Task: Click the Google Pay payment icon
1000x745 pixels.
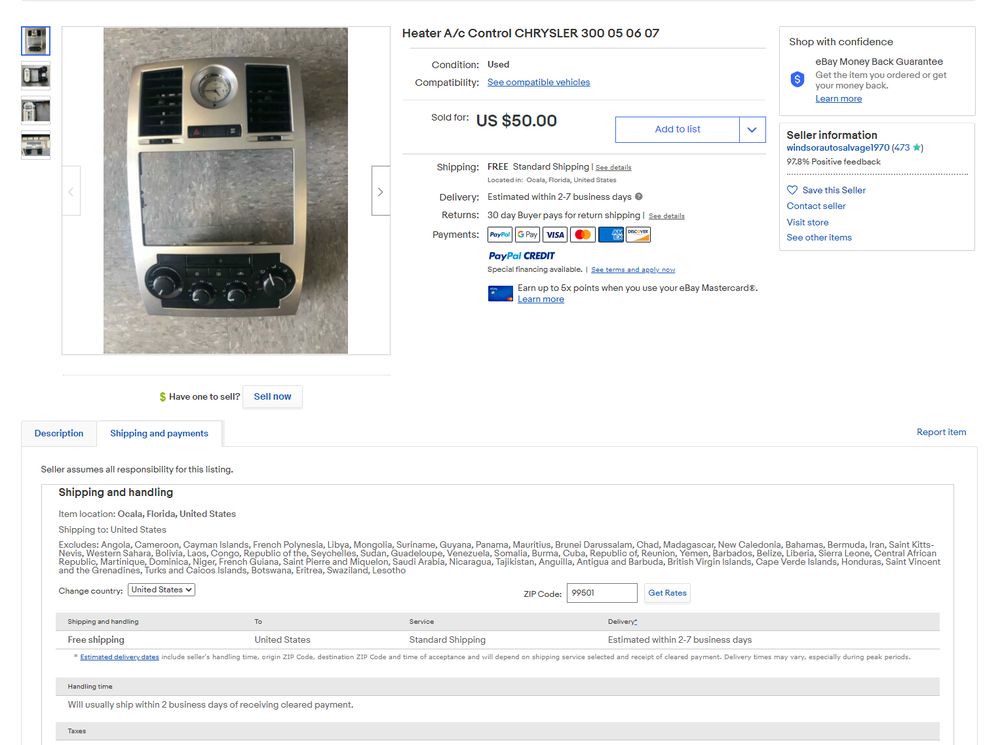Action: pyautogui.click(x=527, y=235)
